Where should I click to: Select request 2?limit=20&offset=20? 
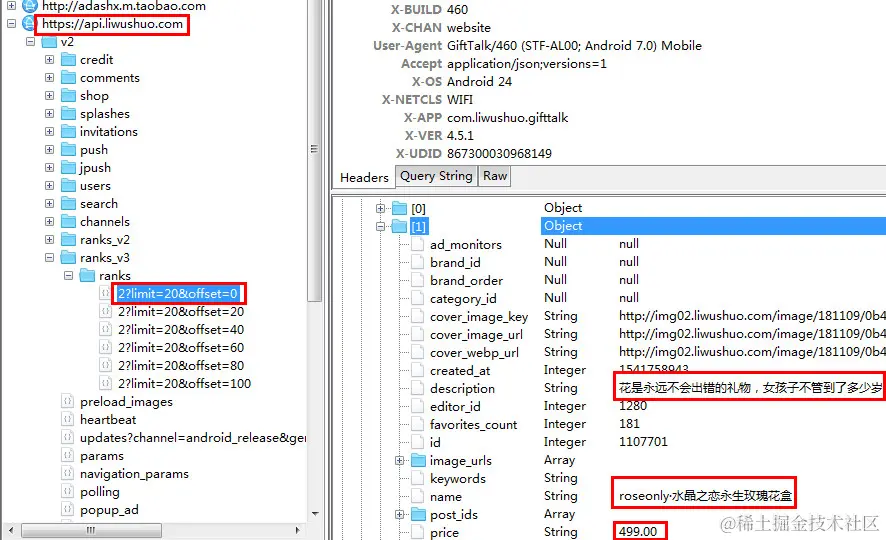[x=181, y=312]
